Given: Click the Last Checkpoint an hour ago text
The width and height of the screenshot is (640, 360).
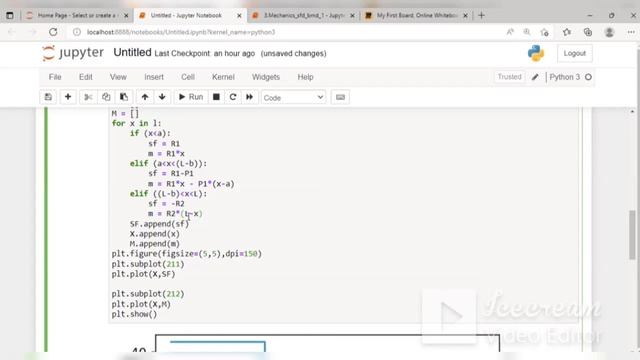Looking at the screenshot, I should coord(204,53).
